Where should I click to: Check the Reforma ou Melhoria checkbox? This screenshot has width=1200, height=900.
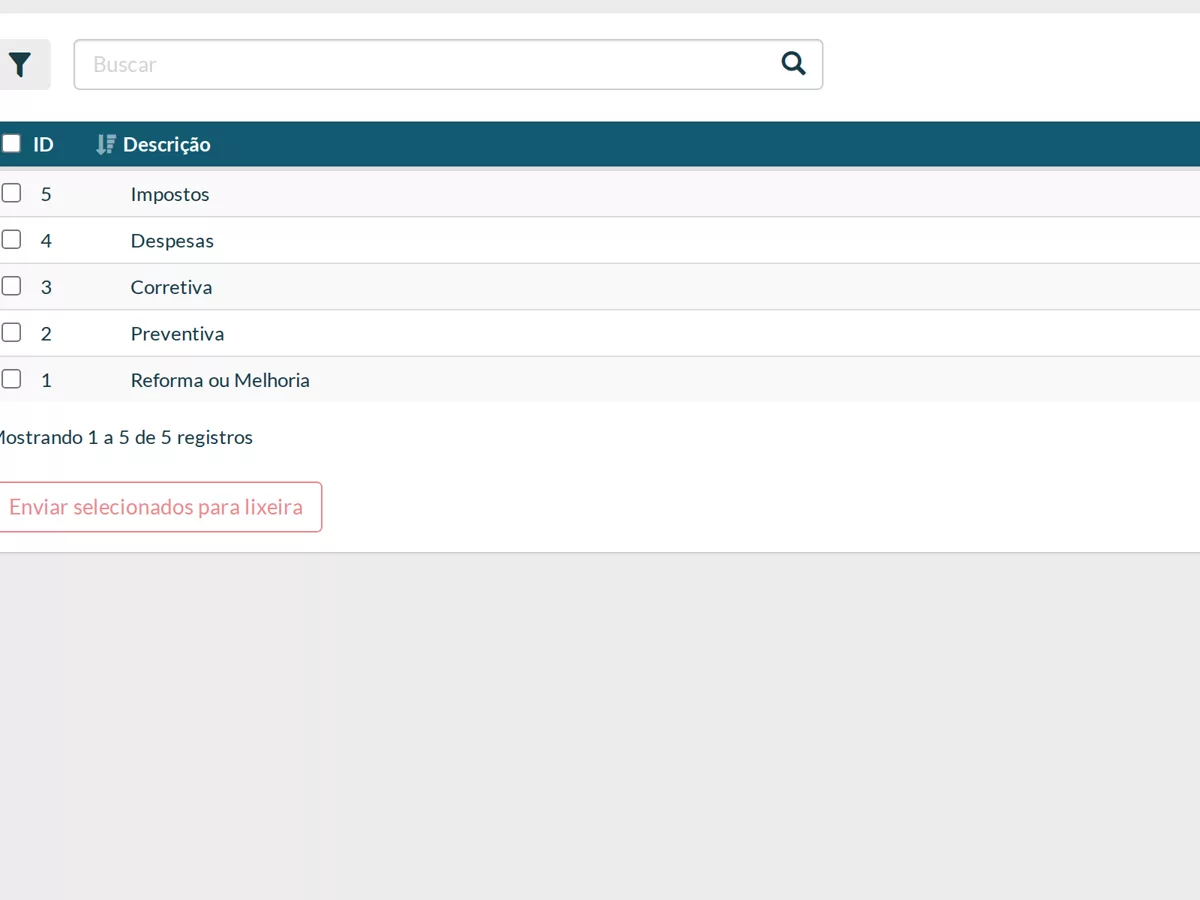11,379
